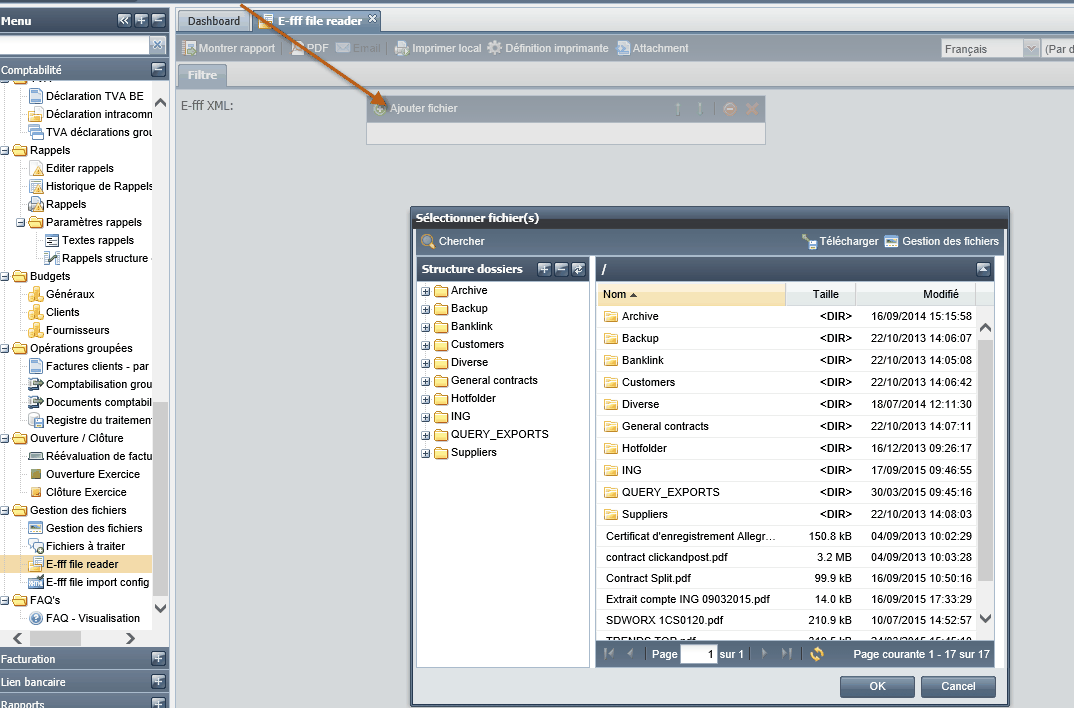Open the Attachment toolbar item

652,48
